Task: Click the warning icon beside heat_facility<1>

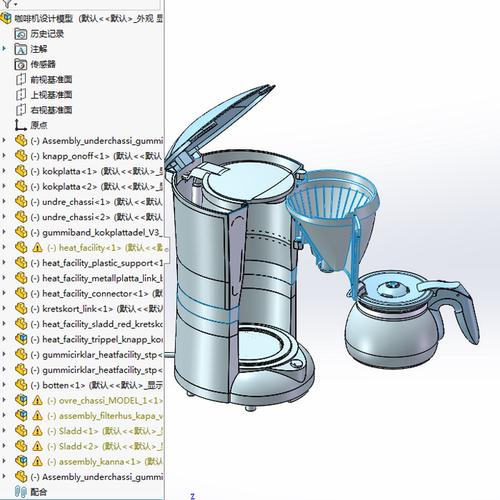Action: [37, 248]
